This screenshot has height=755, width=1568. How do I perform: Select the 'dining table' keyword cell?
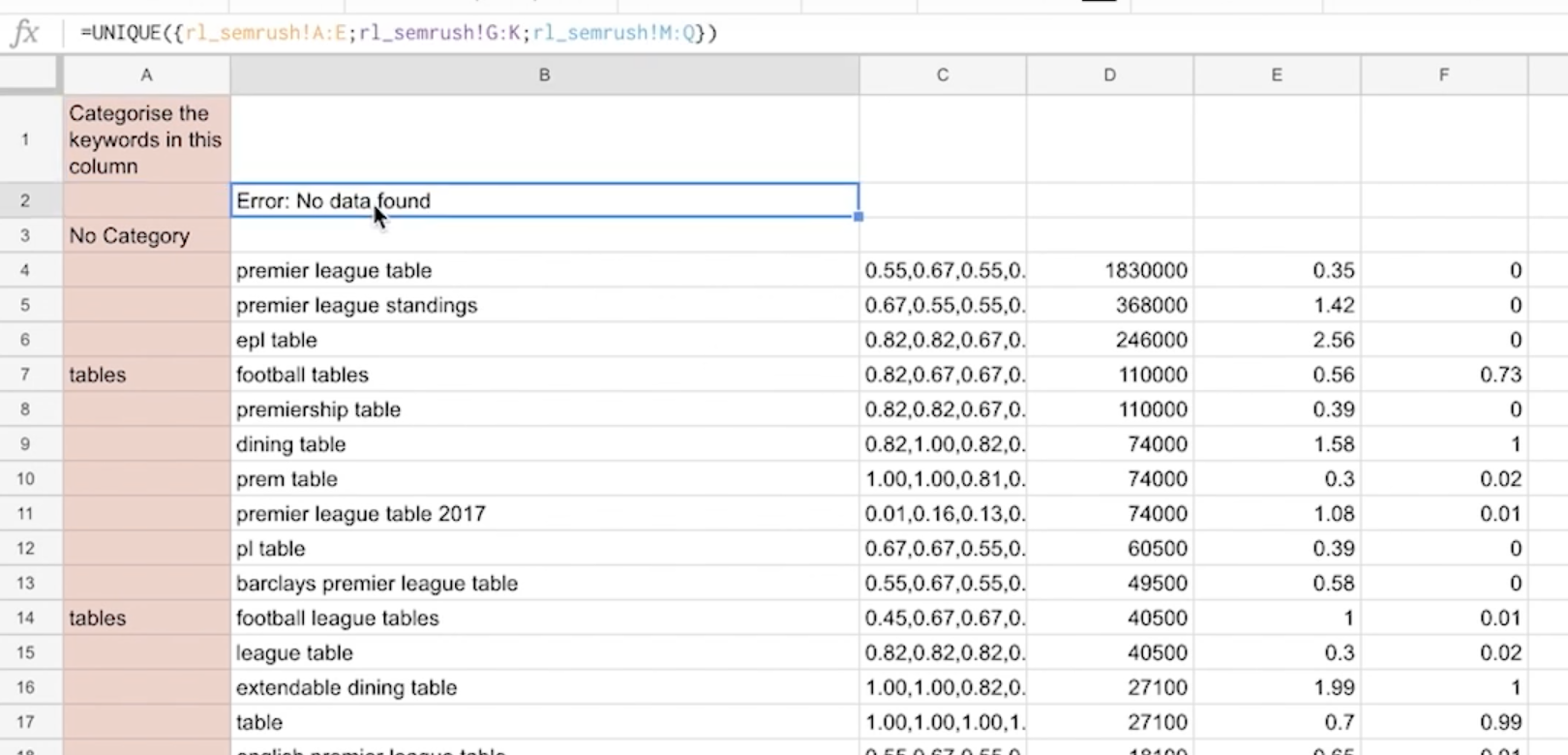click(x=544, y=444)
